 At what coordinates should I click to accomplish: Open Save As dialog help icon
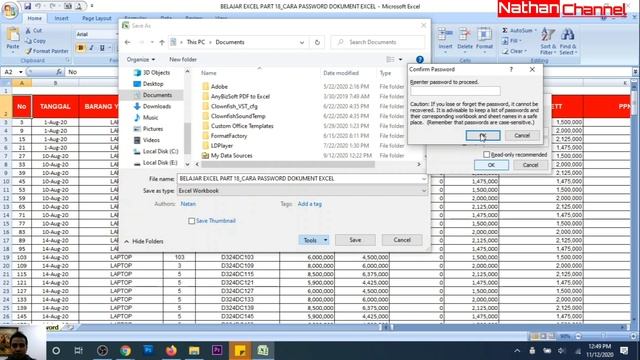click(420, 60)
